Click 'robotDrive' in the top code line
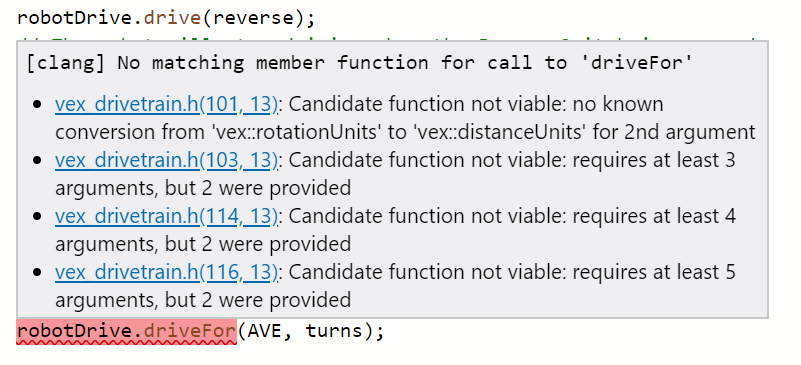Screen dimensions: 801x365 click(x=75, y=18)
